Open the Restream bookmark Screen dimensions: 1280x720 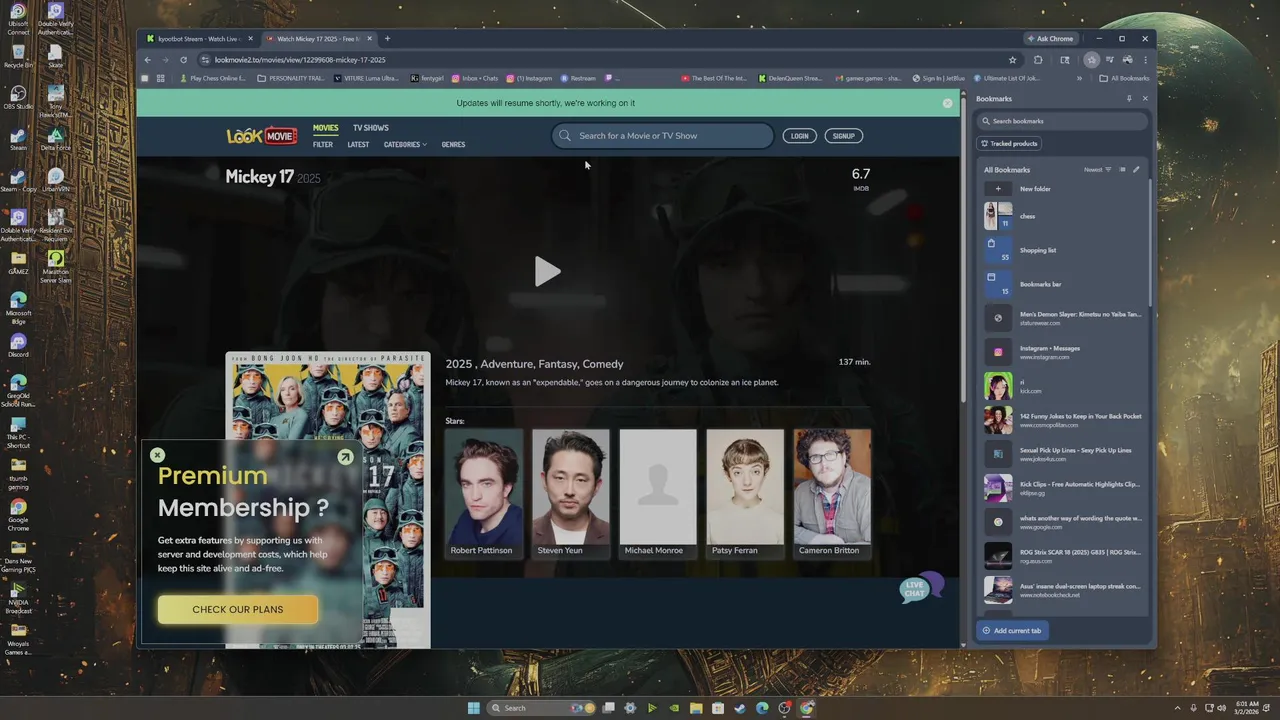point(578,78)
